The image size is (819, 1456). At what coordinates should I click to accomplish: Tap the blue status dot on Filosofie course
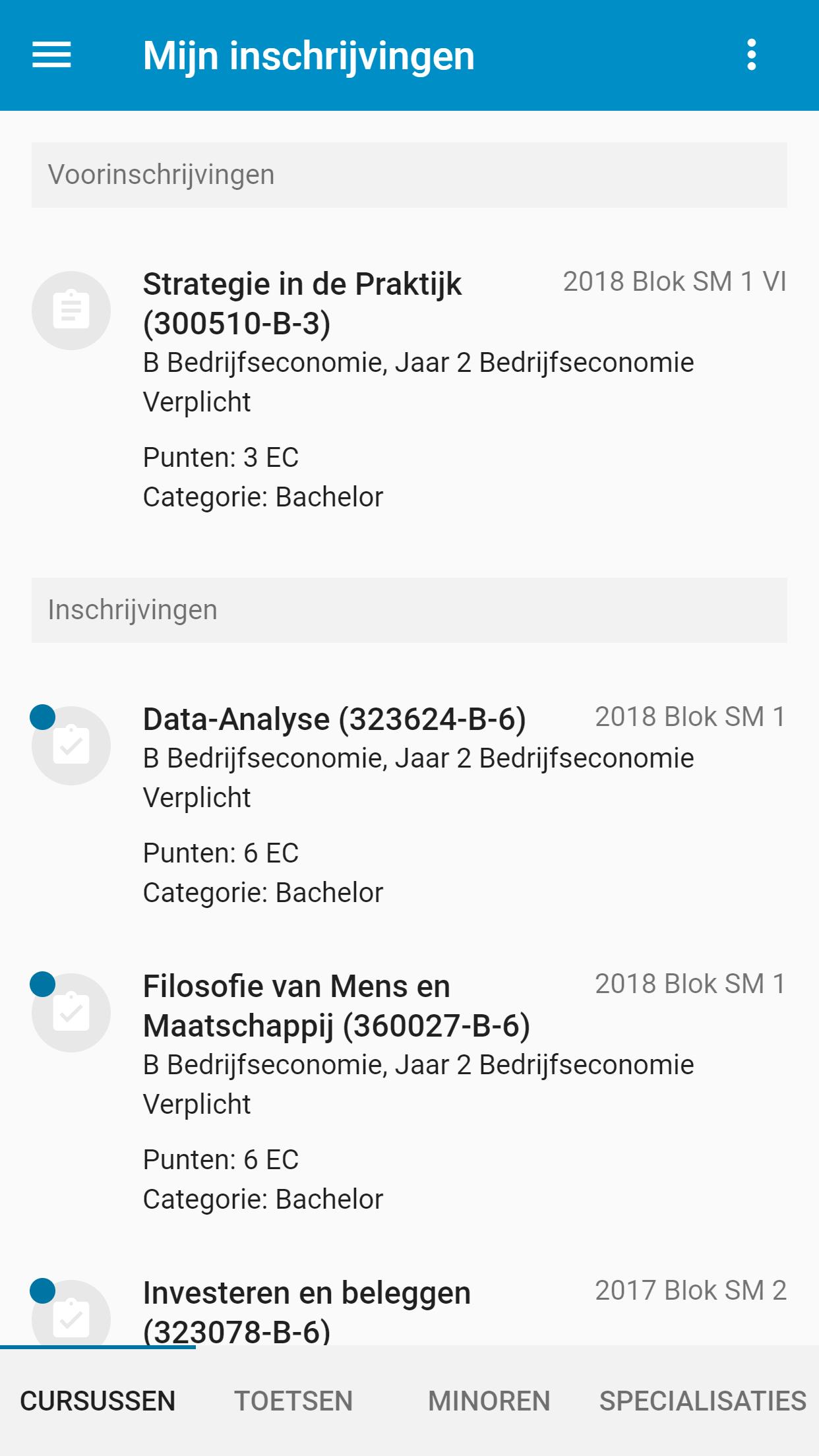[43, 984]
